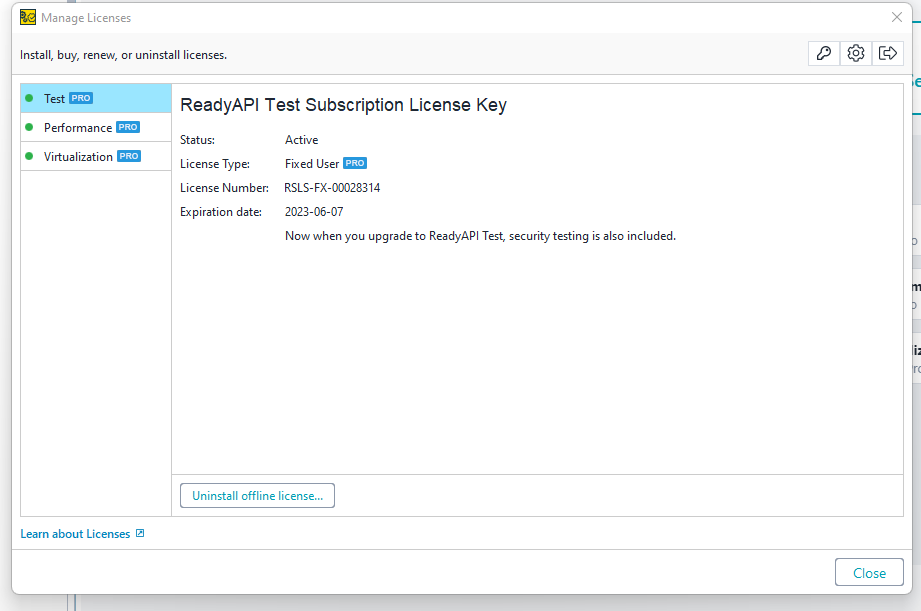This screenshot has width=921, height=611.
Task: Click the key icon to install license
Action: [x=823, y=53]
